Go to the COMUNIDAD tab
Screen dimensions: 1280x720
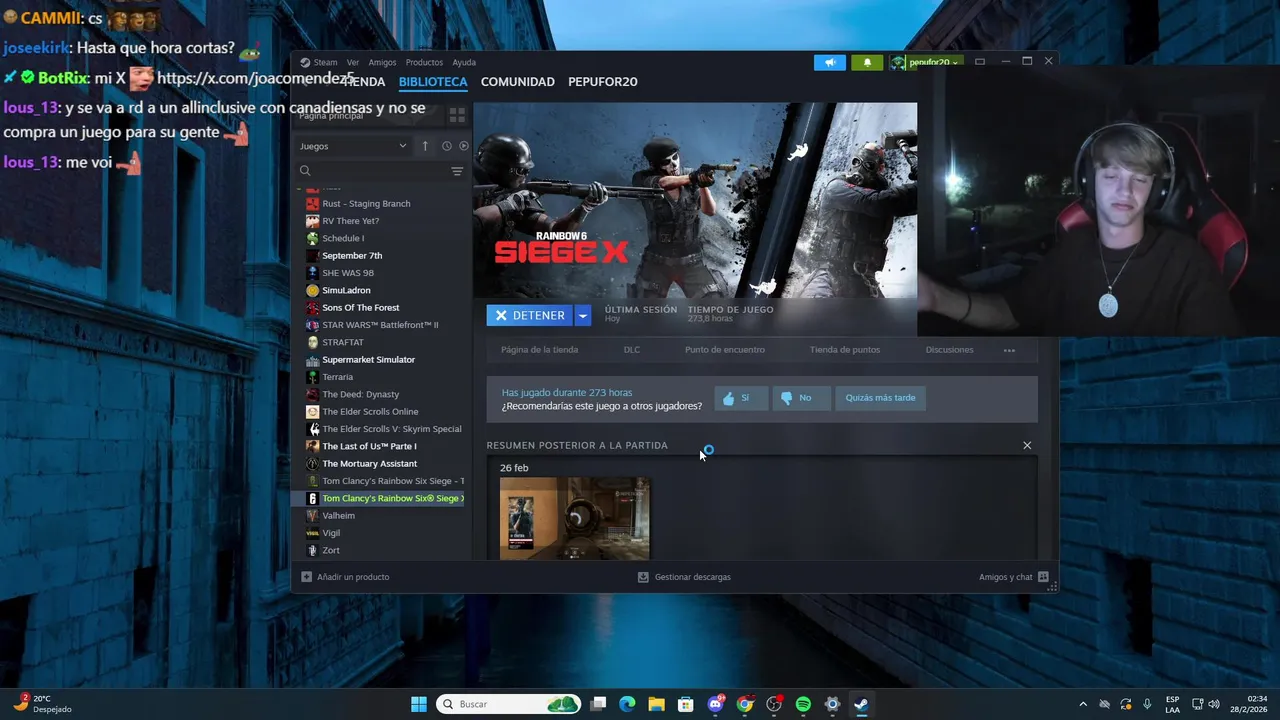tap(517, 82)
